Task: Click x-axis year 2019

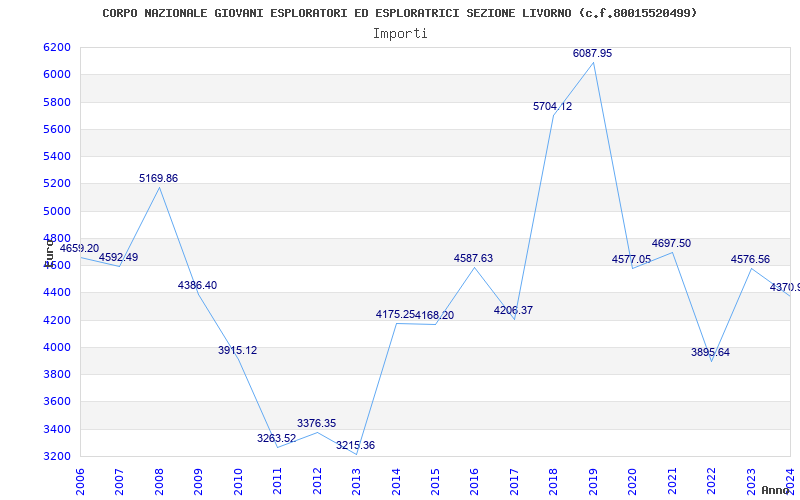Action: coord(593,482)
